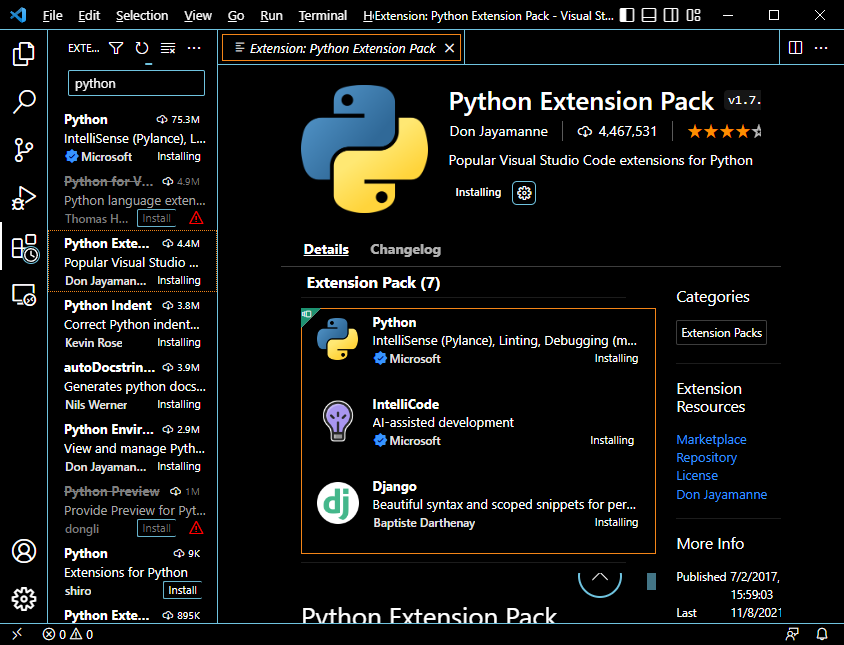Open the Accounts menu icon
844x645 pixels.
(x=24, y=551)
